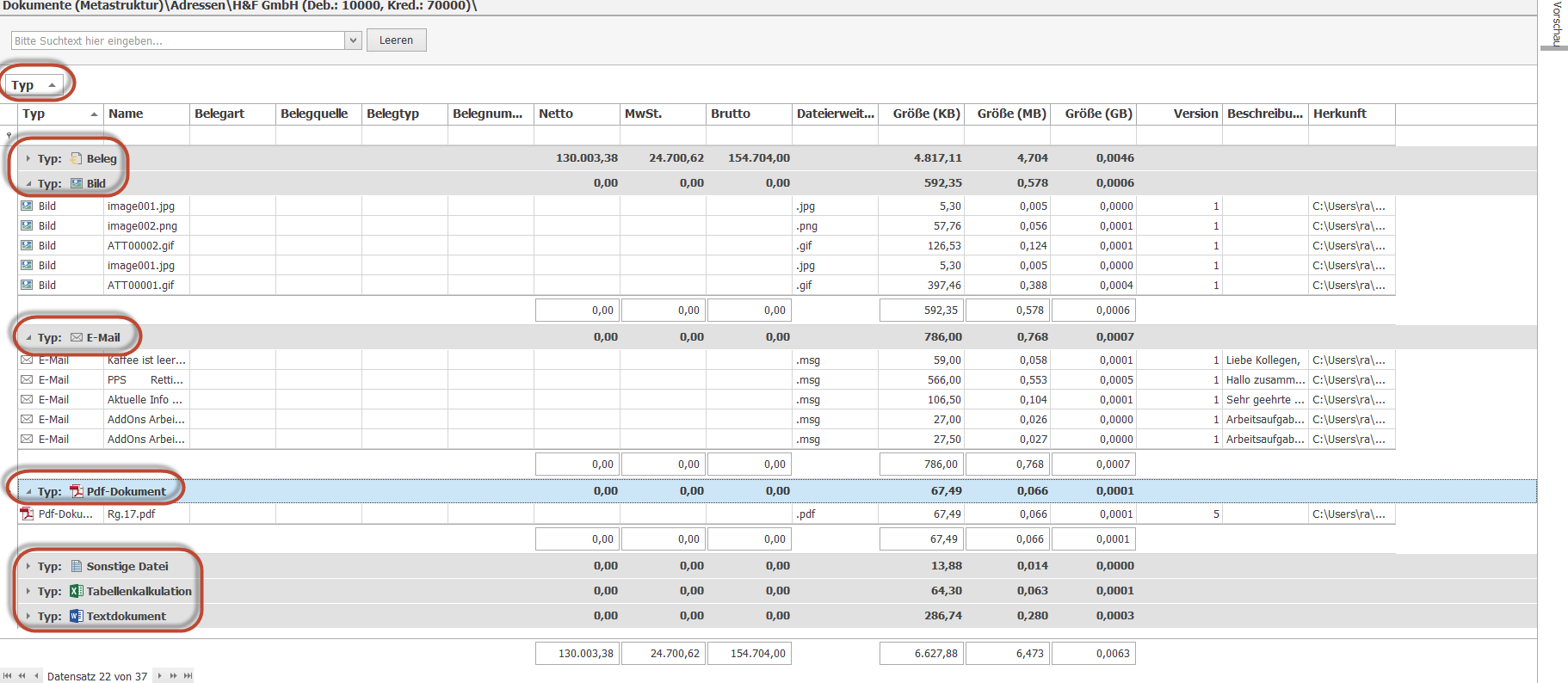Click the Bild group picture icon
The width and height of the screenshot is (1568, 683).
pos(77,183)
